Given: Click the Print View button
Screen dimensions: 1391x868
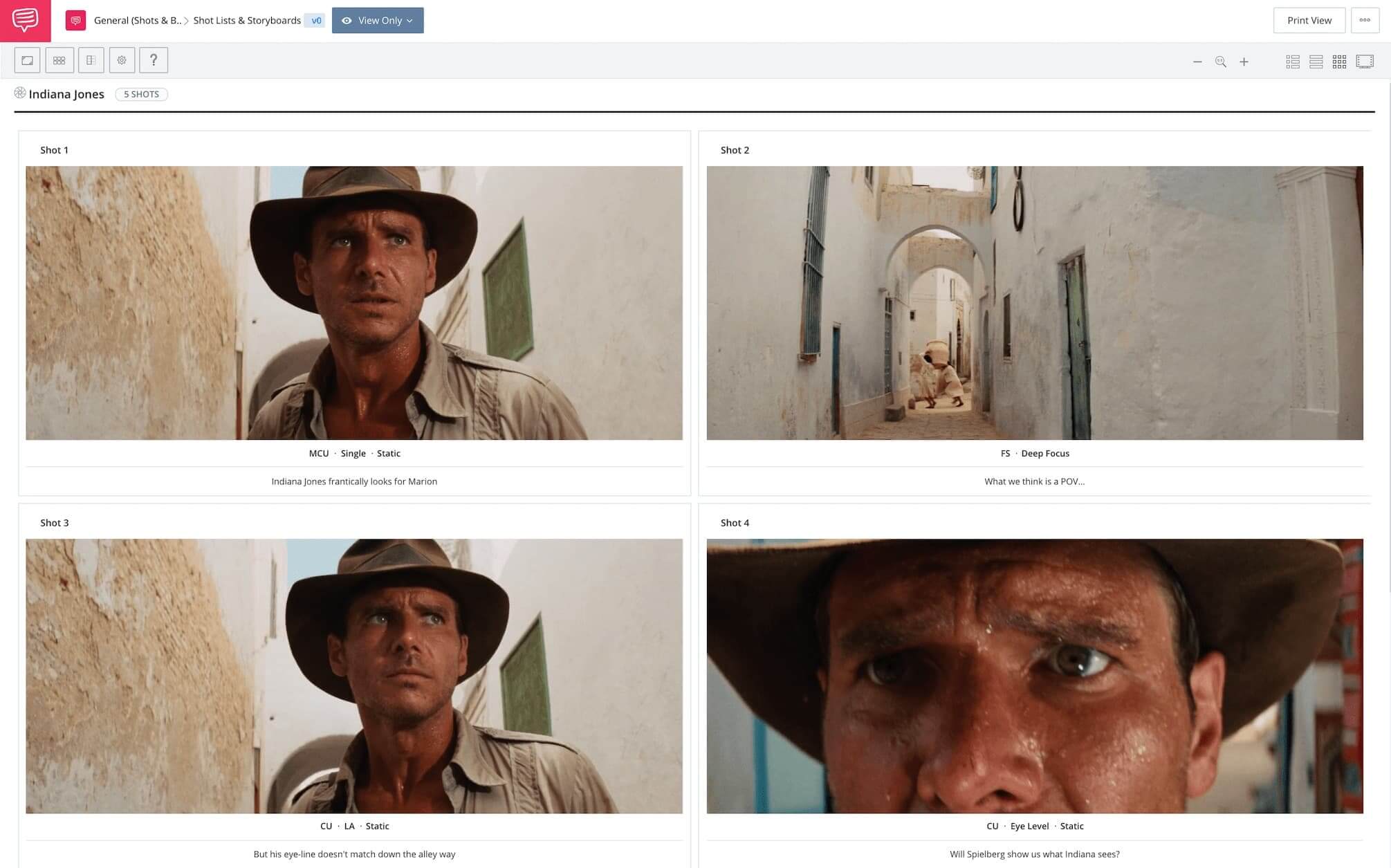Looking at the screenshot, I should (1309, 20).
